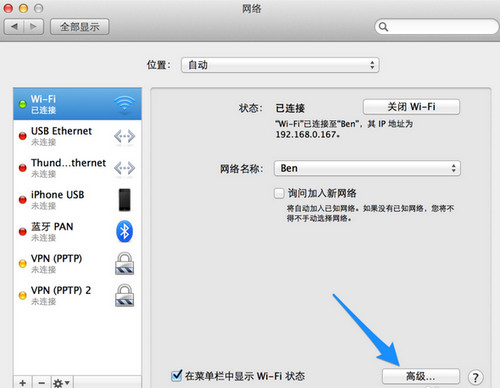Click the VPN (PPTP) padlock icon
The width and height of the screenshot is (500, 388).
124,263
